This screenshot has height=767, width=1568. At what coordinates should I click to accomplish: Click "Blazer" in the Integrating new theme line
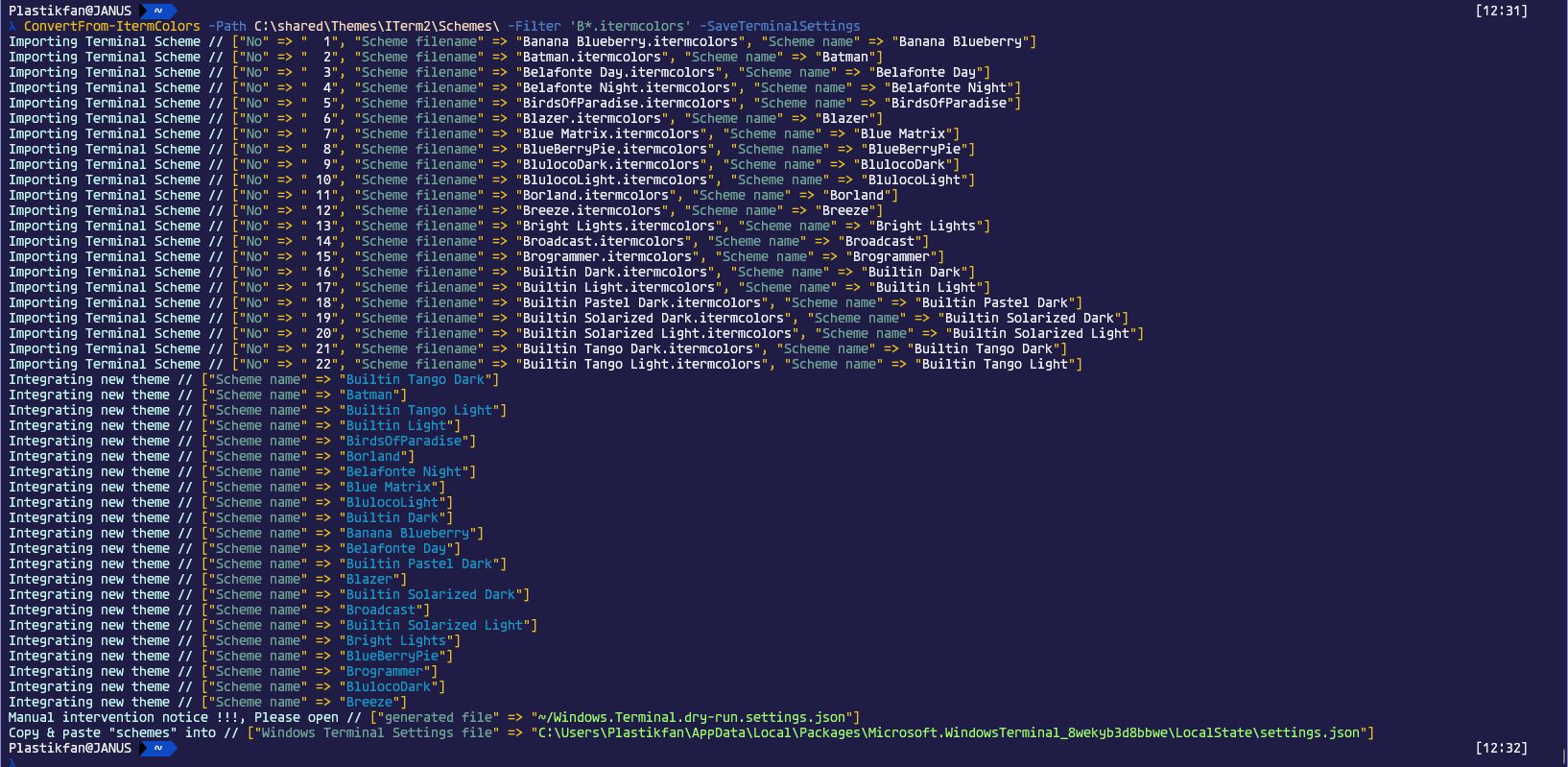click(x=369, y=579)
